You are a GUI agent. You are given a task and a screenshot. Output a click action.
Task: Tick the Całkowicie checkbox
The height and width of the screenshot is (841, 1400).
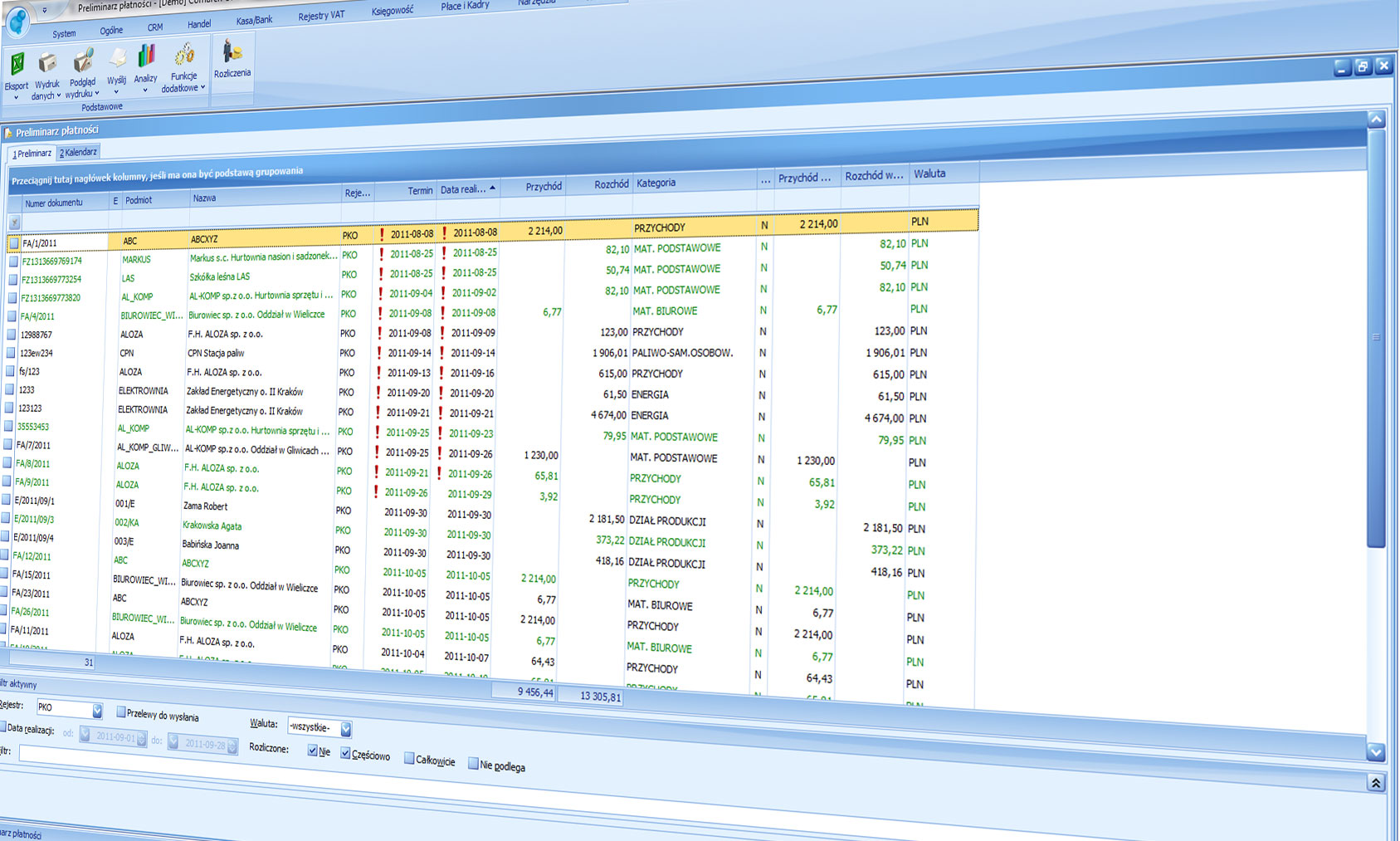pyautogui.click(x=409, y=758)
